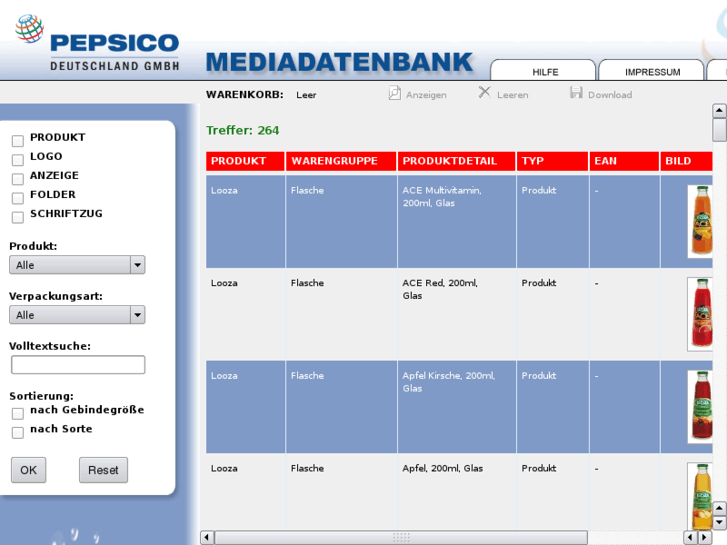Click the Anzeigen cart icon
727x545 pixels.
(395, 93)
